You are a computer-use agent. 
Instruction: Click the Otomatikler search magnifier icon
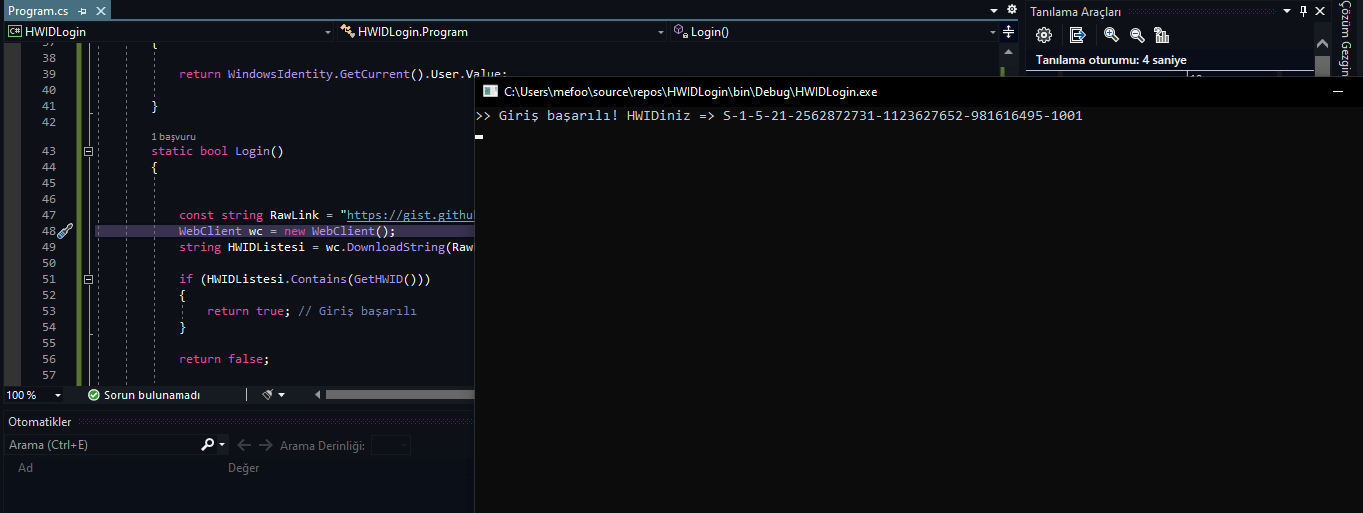[208, 445]
